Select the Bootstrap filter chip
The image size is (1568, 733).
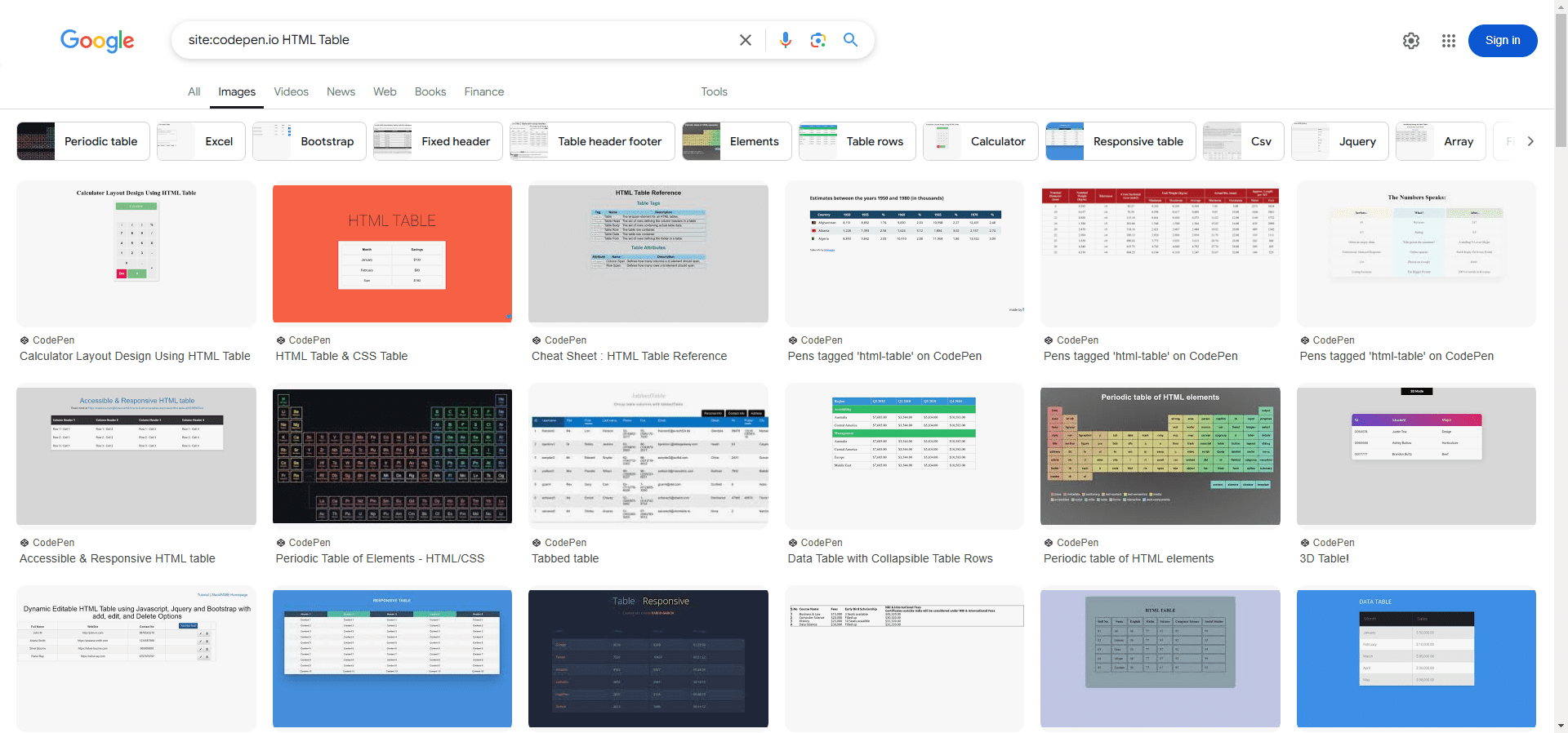[310, 141]
